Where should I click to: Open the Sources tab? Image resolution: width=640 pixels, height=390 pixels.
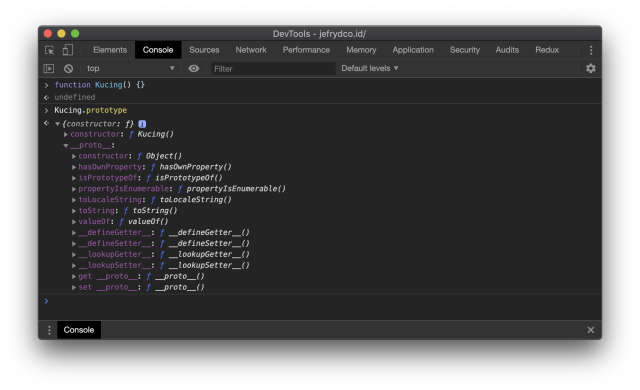click(x=204, y=50)
